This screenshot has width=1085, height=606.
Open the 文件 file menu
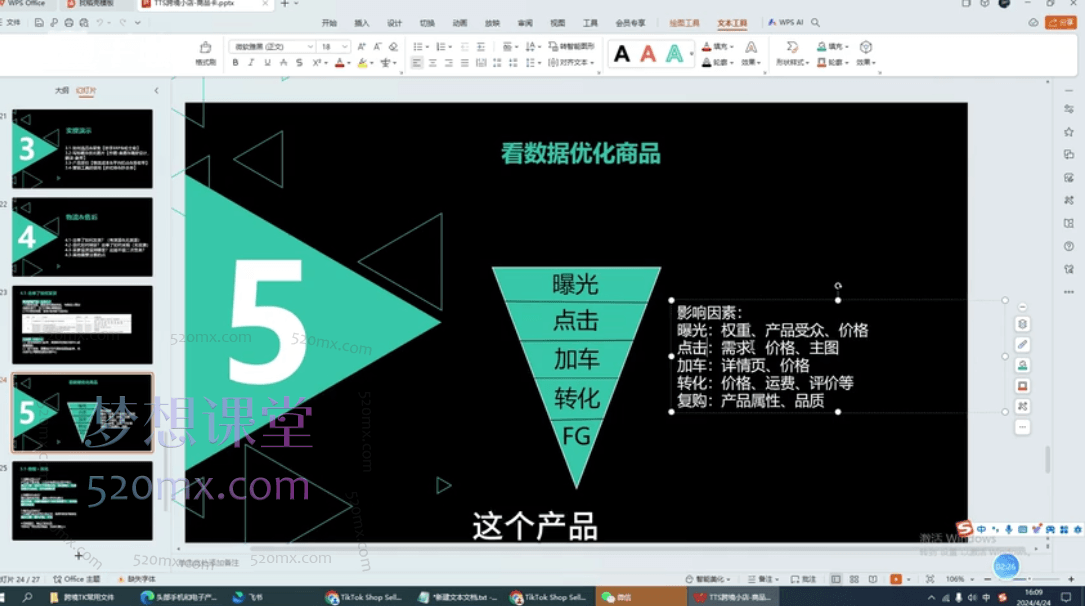tap(14, 22)
